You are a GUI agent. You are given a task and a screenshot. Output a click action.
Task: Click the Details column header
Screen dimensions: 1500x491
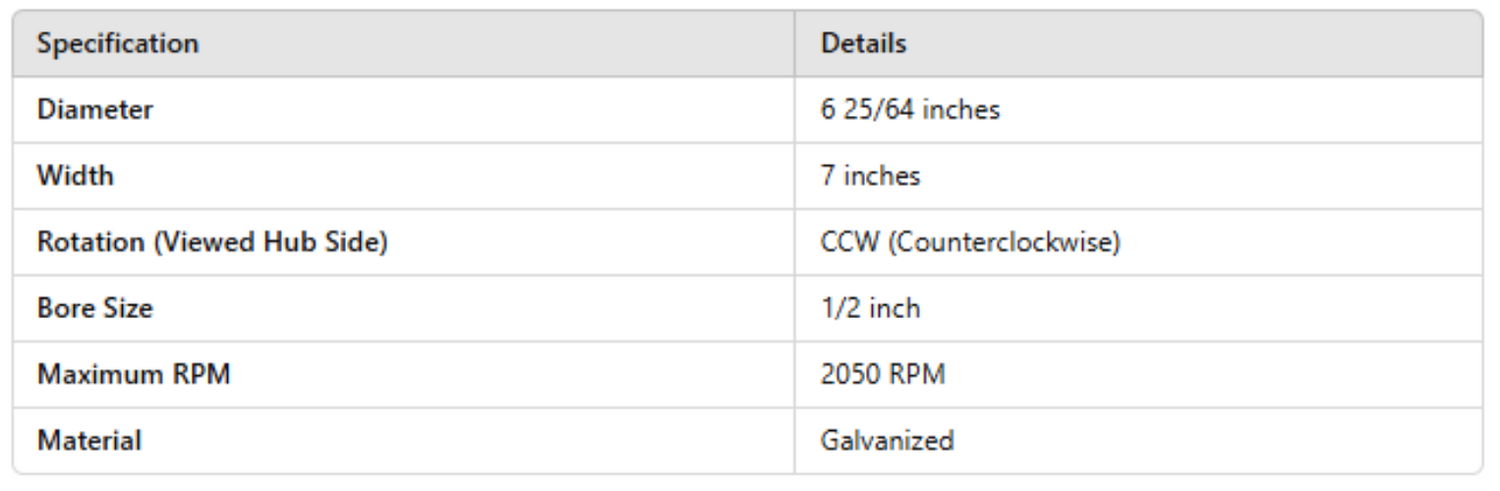coord(863,44)
